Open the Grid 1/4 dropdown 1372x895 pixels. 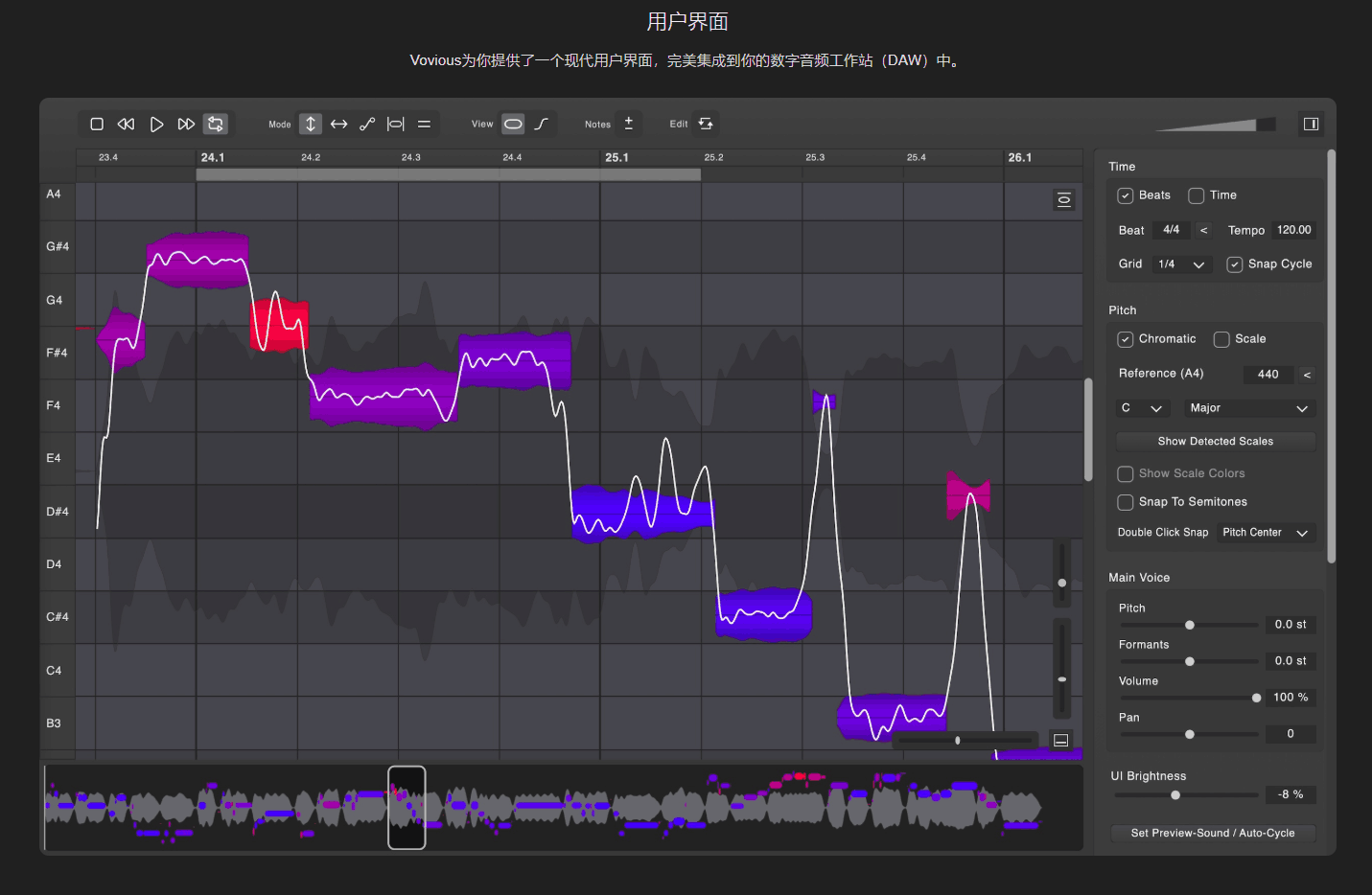[1181, 264]
